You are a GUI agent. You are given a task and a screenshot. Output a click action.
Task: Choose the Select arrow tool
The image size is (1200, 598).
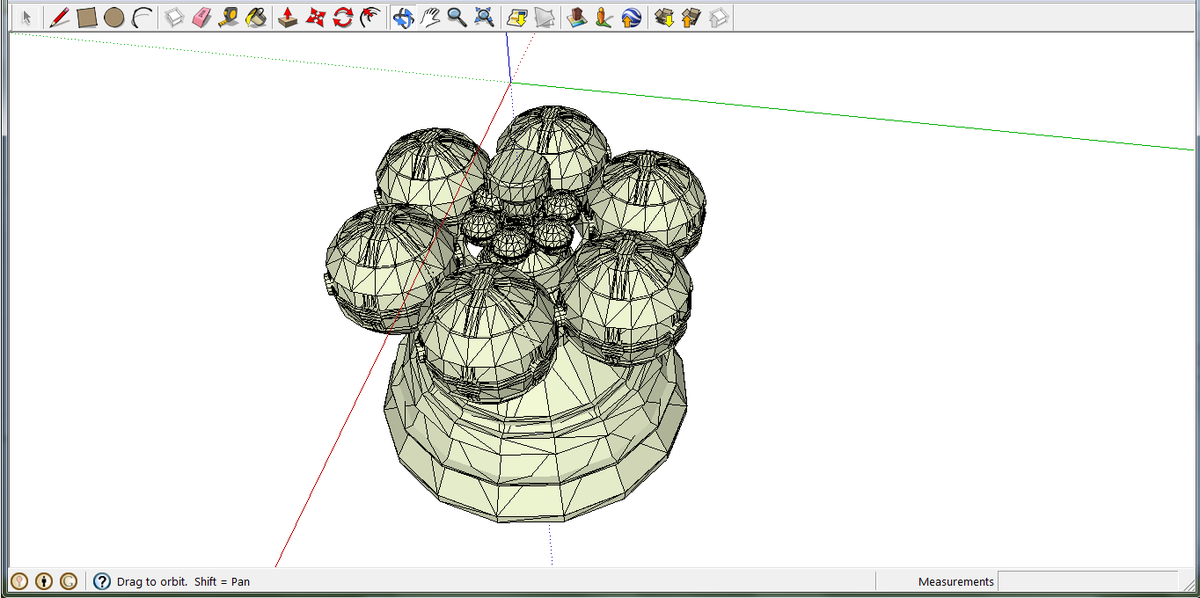(27, 17)
